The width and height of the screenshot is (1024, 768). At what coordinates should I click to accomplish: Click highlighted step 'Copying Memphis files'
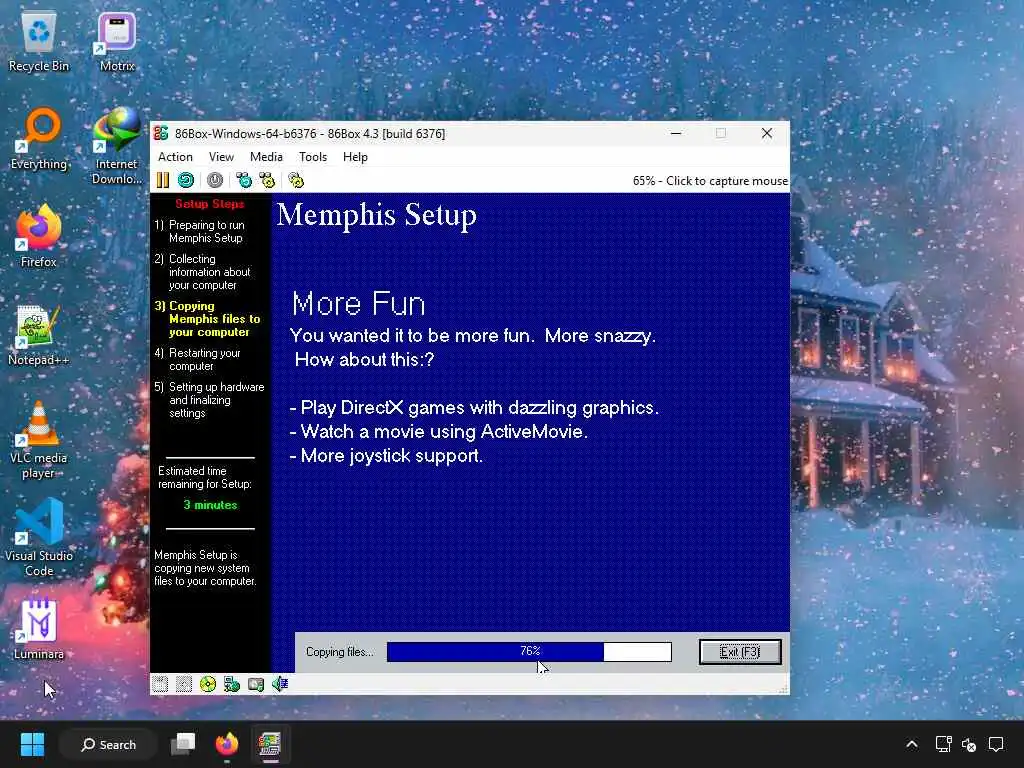click(x=208, y=319)
